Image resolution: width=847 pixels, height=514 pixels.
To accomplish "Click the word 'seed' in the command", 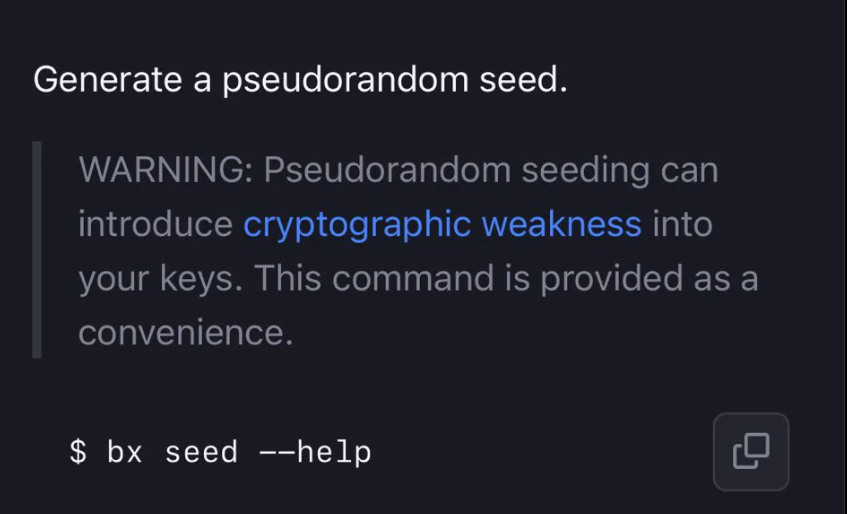I will point(201,453).
